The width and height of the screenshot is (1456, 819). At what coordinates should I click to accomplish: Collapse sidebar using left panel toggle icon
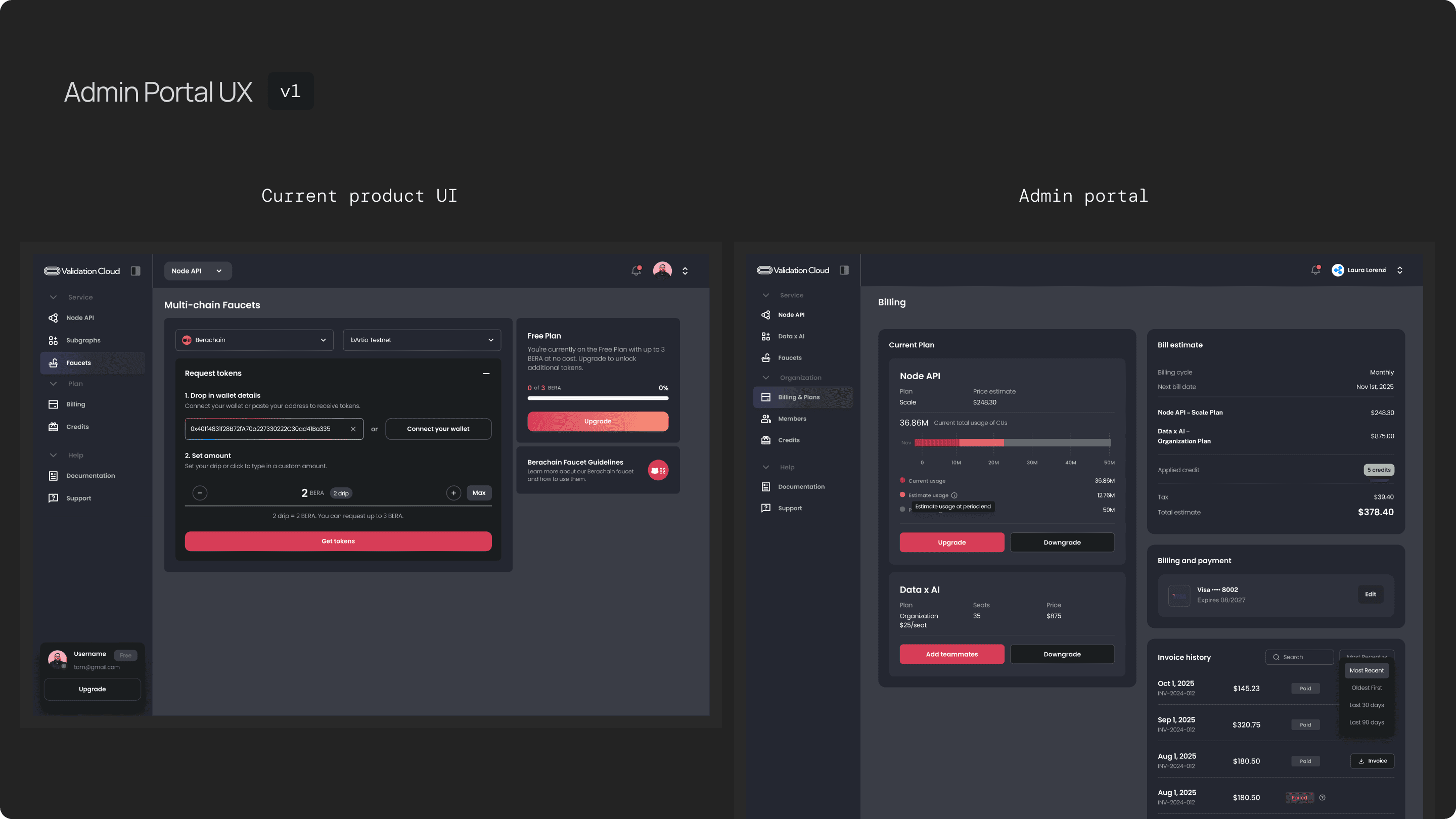[x=135, y=271]
